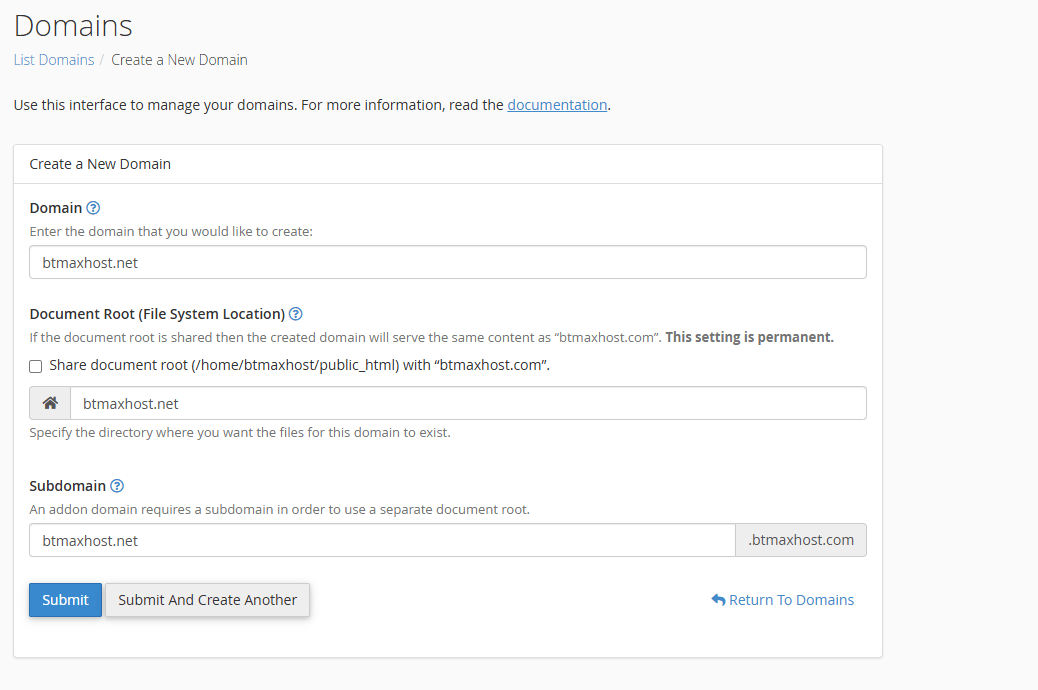Click the home icon before document root field
Screen dimensions: 1038x690
pyautogui.click(x=50, y=404)
